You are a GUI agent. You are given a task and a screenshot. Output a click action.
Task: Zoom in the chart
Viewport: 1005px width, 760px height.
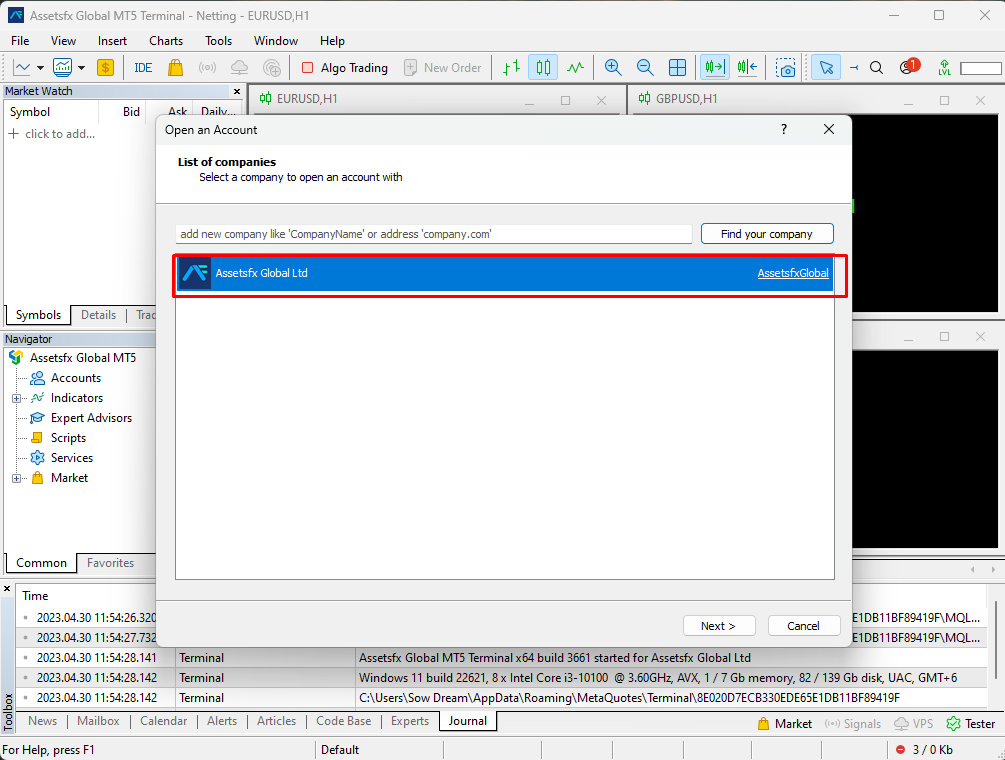(613, 67)
